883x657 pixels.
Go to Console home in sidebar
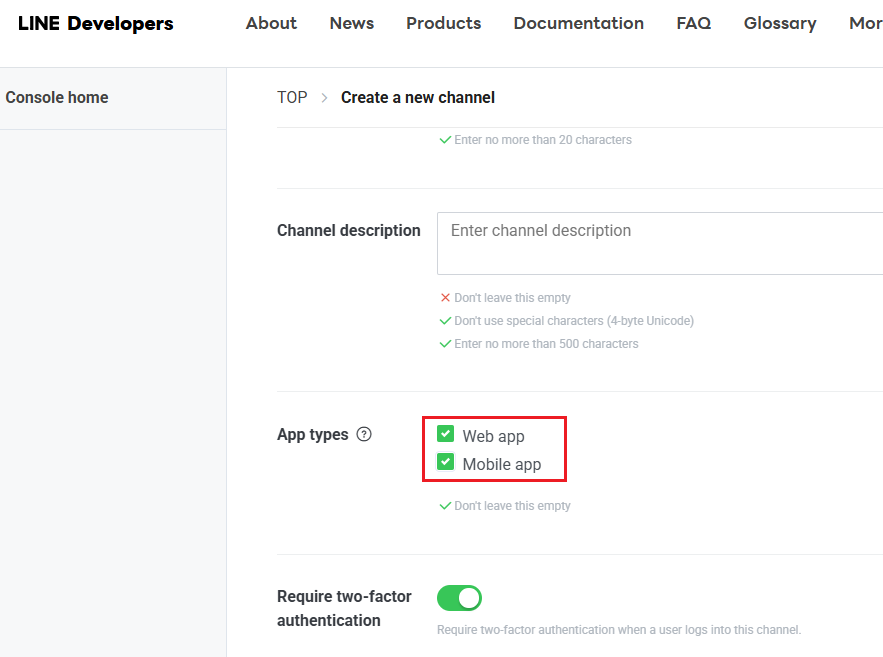point(57,98)
